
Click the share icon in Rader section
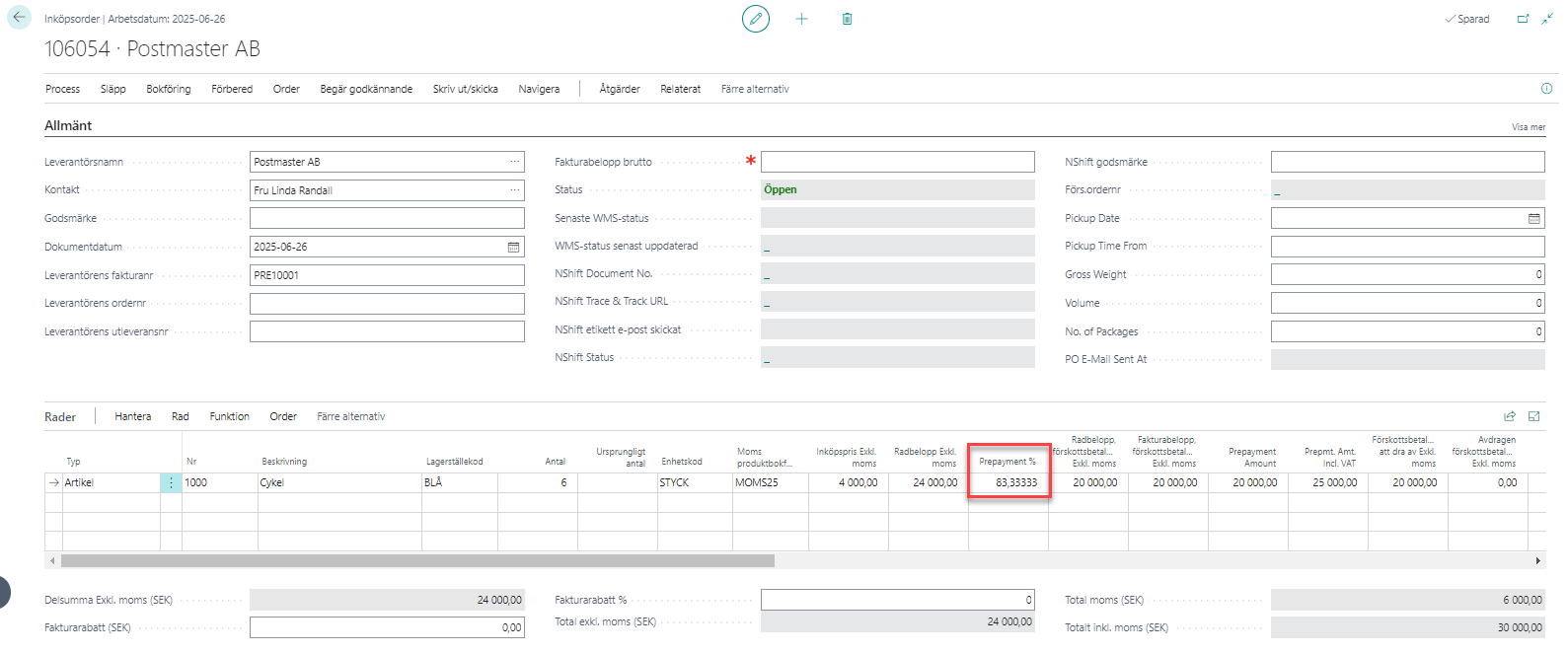point(1509,416)
